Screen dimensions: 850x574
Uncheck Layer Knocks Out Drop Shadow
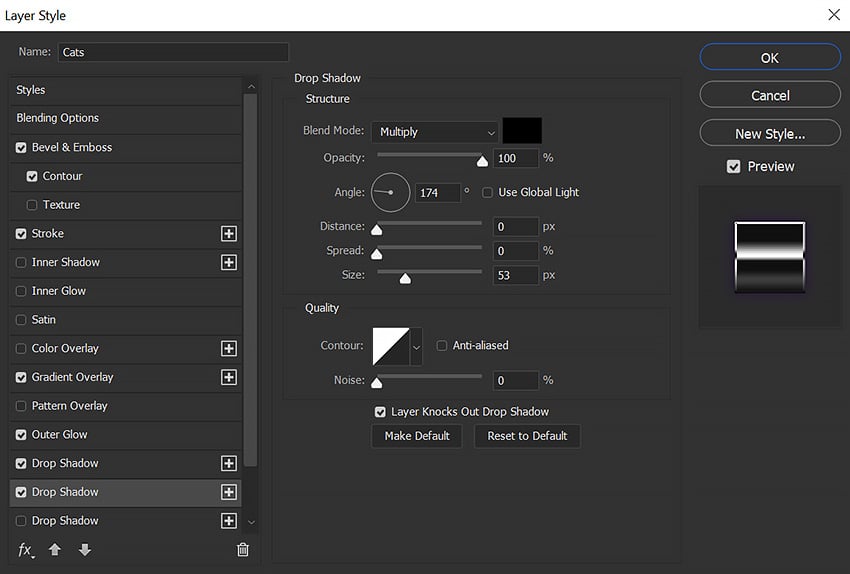(380, 412)
